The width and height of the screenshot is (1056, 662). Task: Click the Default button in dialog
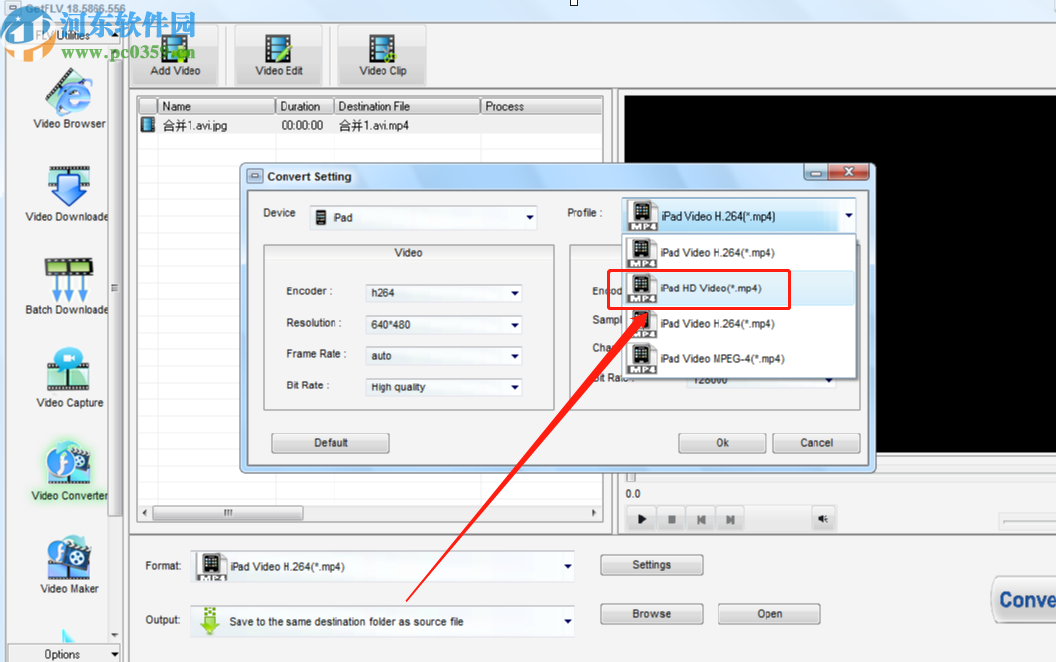click(x=331, y=442)
